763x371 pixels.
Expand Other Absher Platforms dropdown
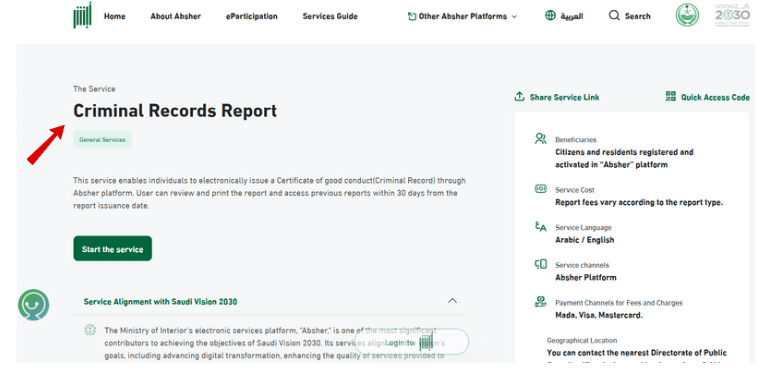[463, 16]
